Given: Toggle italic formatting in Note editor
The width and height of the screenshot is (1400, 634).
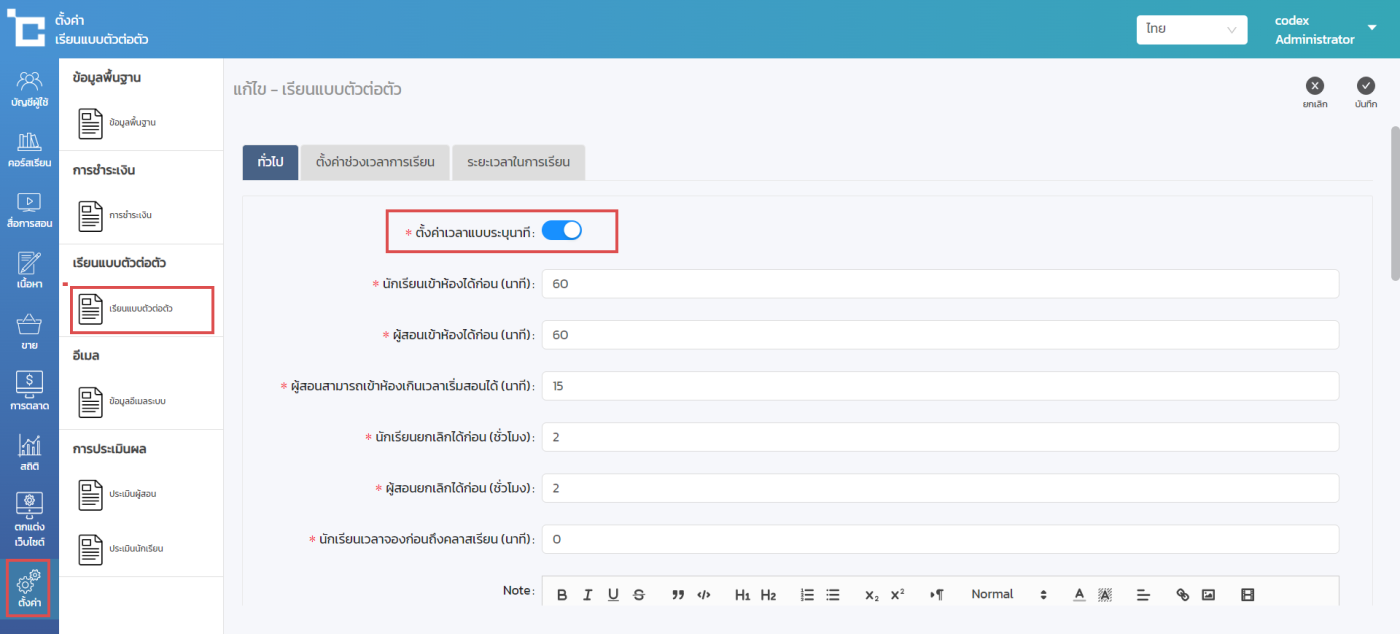Looking at the screenshot, I should point(587,595).
